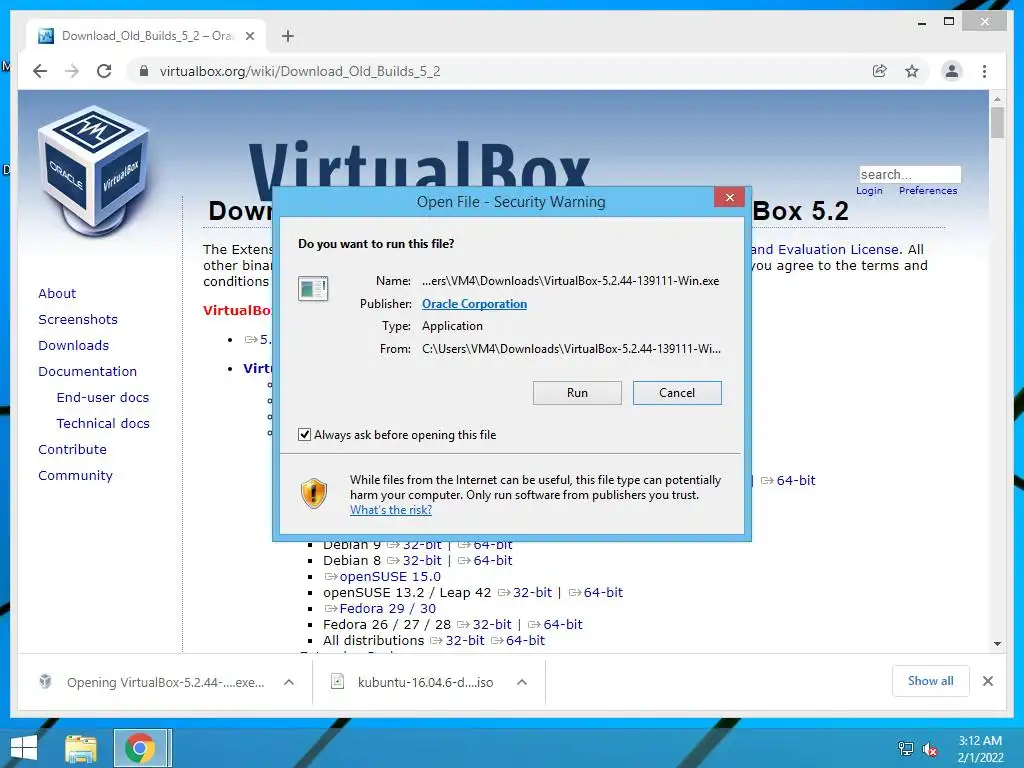This screenshot has height=768, width=1024.
Task: Click the padlock site info icon
Action: pyautogui.click(x=144, y=71)
